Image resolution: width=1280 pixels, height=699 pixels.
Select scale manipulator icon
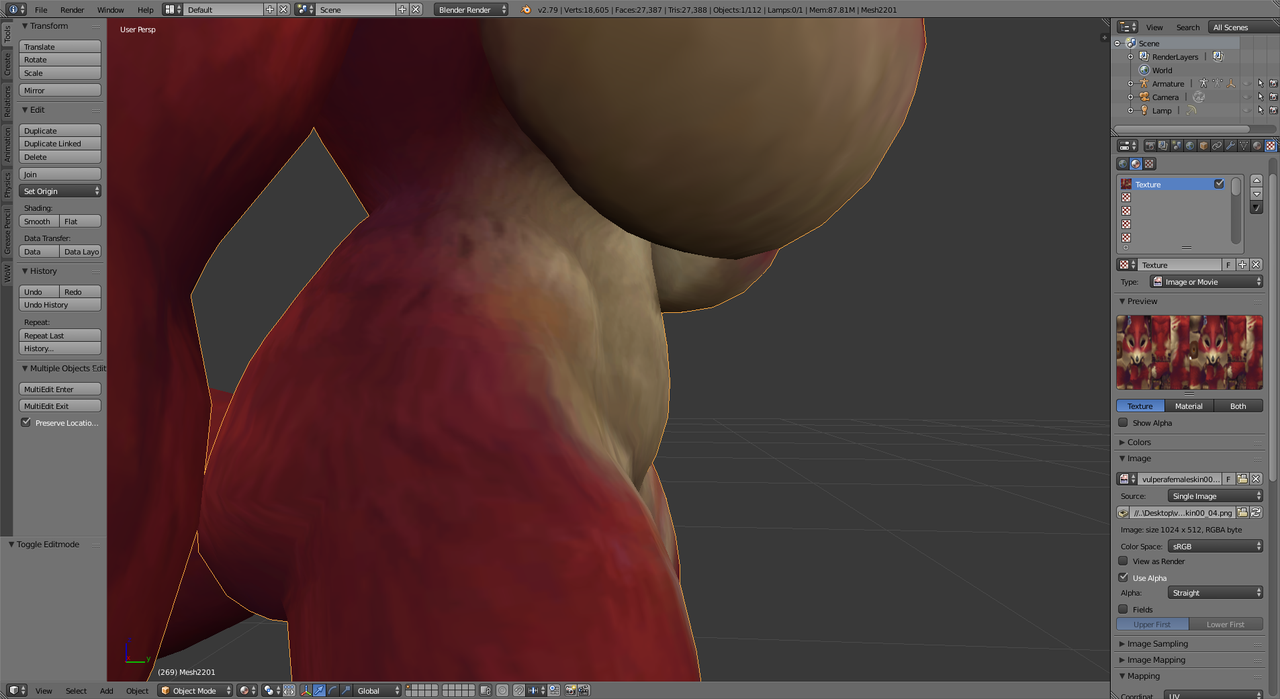346,691
